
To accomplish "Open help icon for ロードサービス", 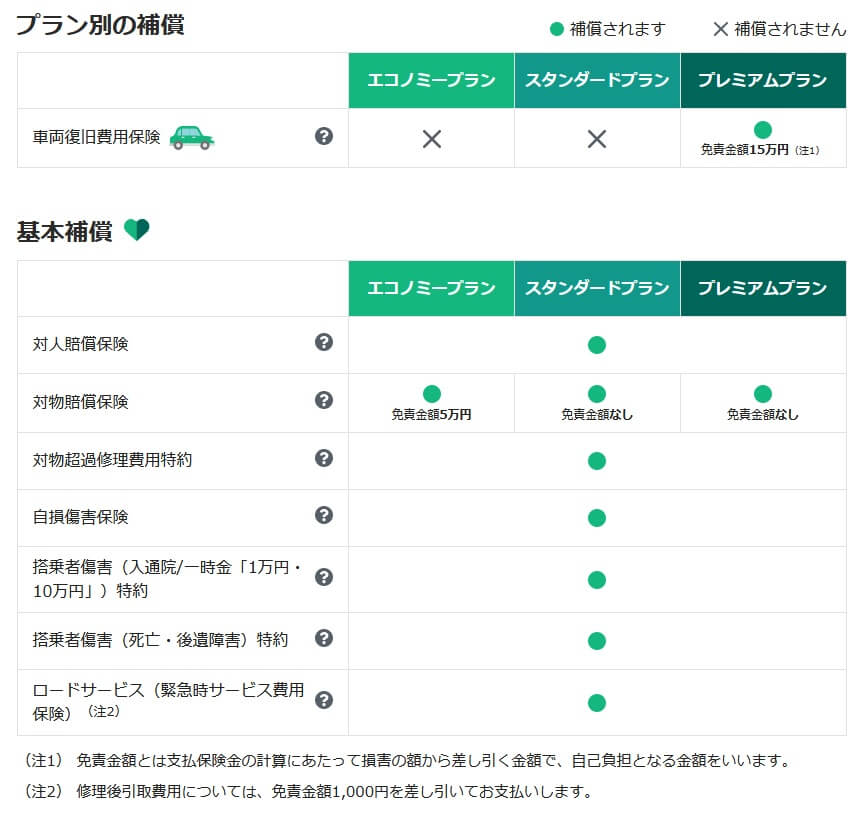I will [323, 700].
